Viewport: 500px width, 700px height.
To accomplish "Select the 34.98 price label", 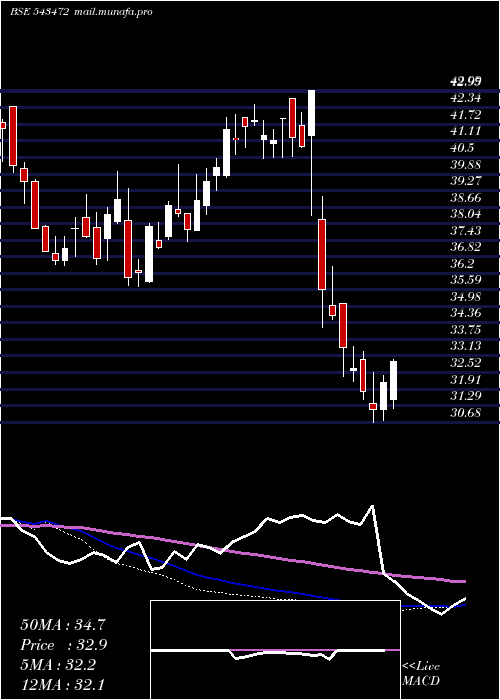I will pos(466,296).
